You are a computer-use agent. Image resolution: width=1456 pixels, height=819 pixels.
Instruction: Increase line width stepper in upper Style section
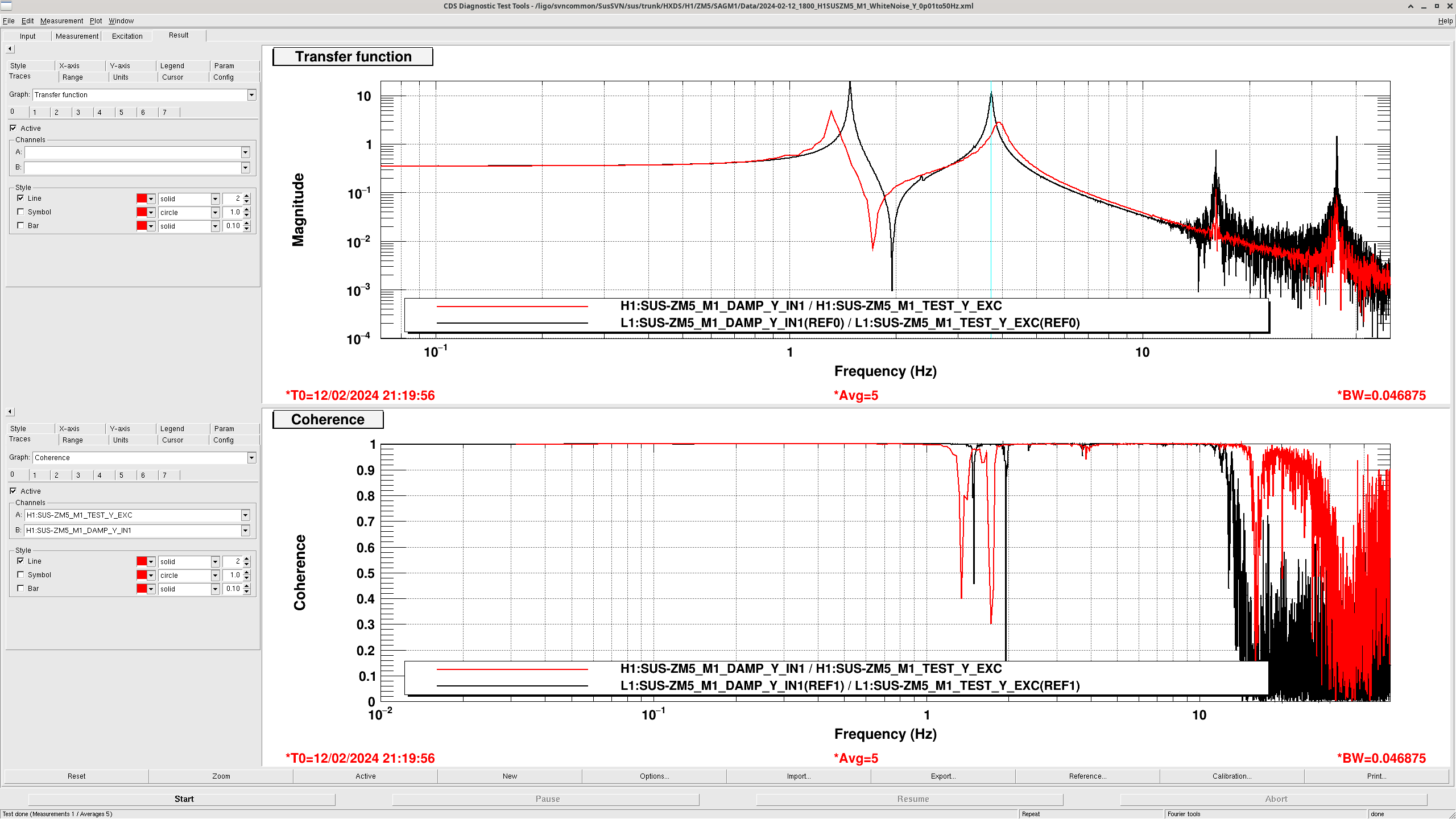pos(247,196)
